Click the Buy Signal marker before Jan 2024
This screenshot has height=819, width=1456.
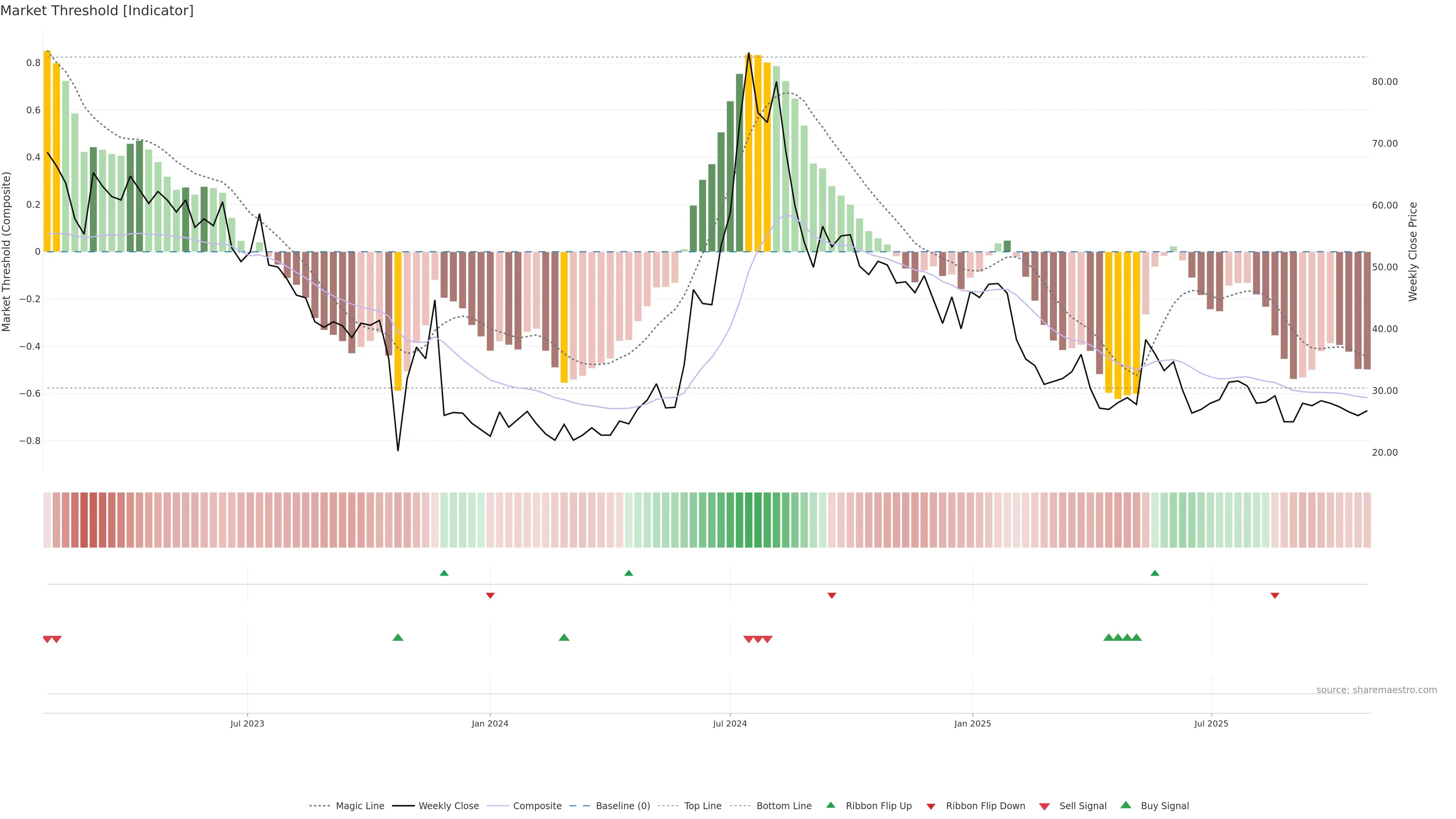(x=398, y=637)
